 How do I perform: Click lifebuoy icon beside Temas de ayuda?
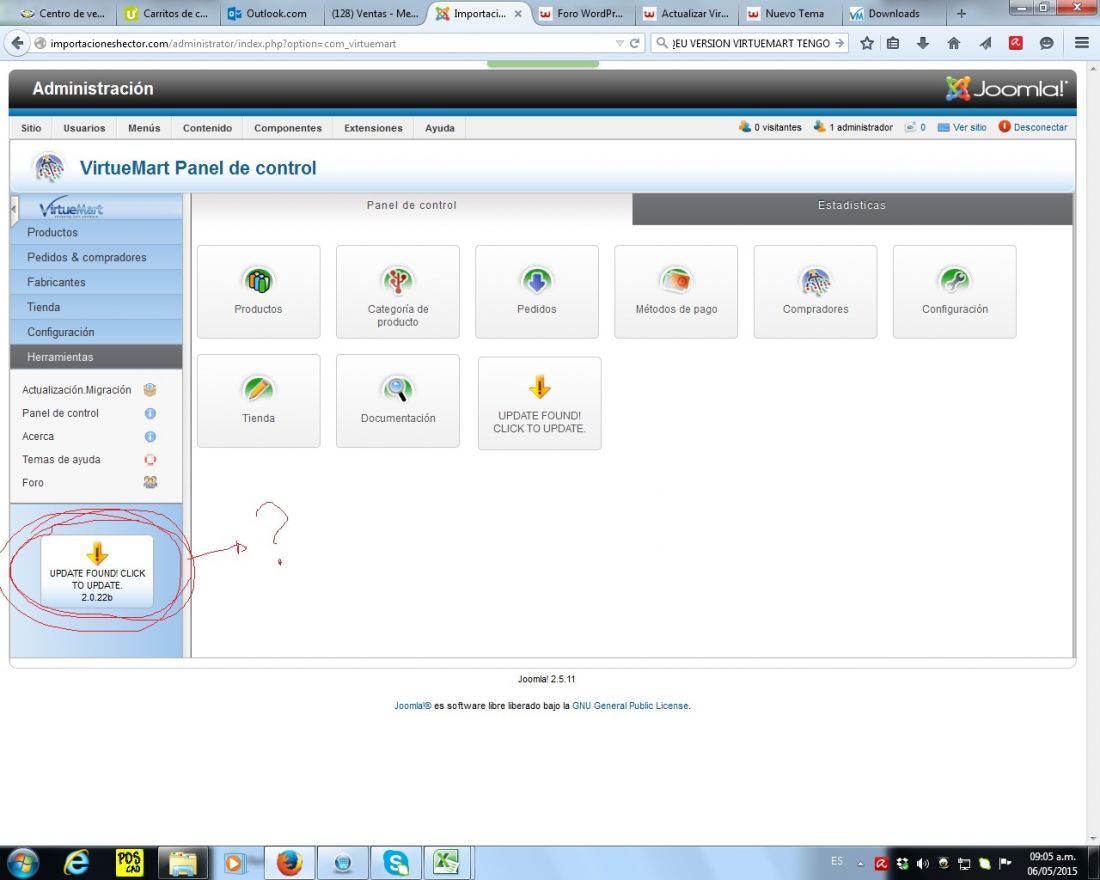click(x=150, y=460)
